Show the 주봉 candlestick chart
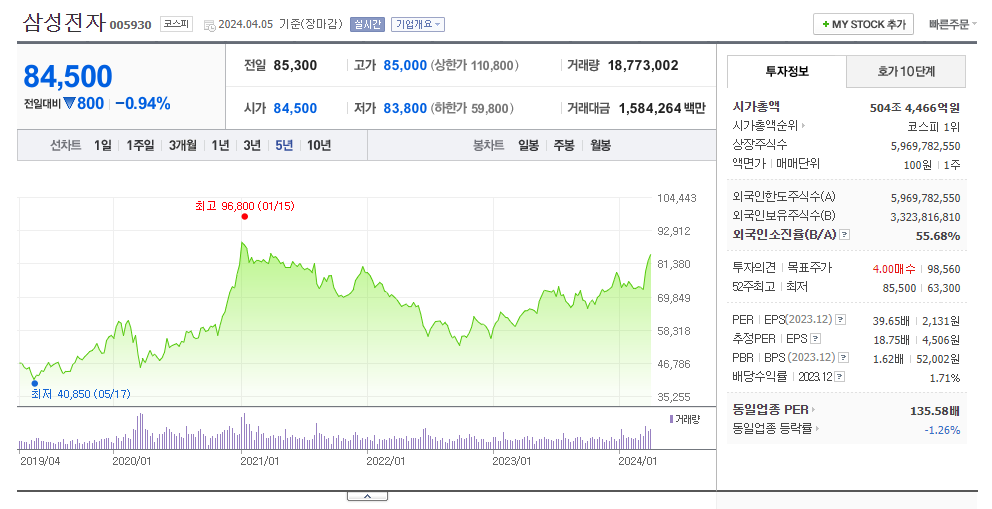 pyautogui.click(x=564, y=145)
